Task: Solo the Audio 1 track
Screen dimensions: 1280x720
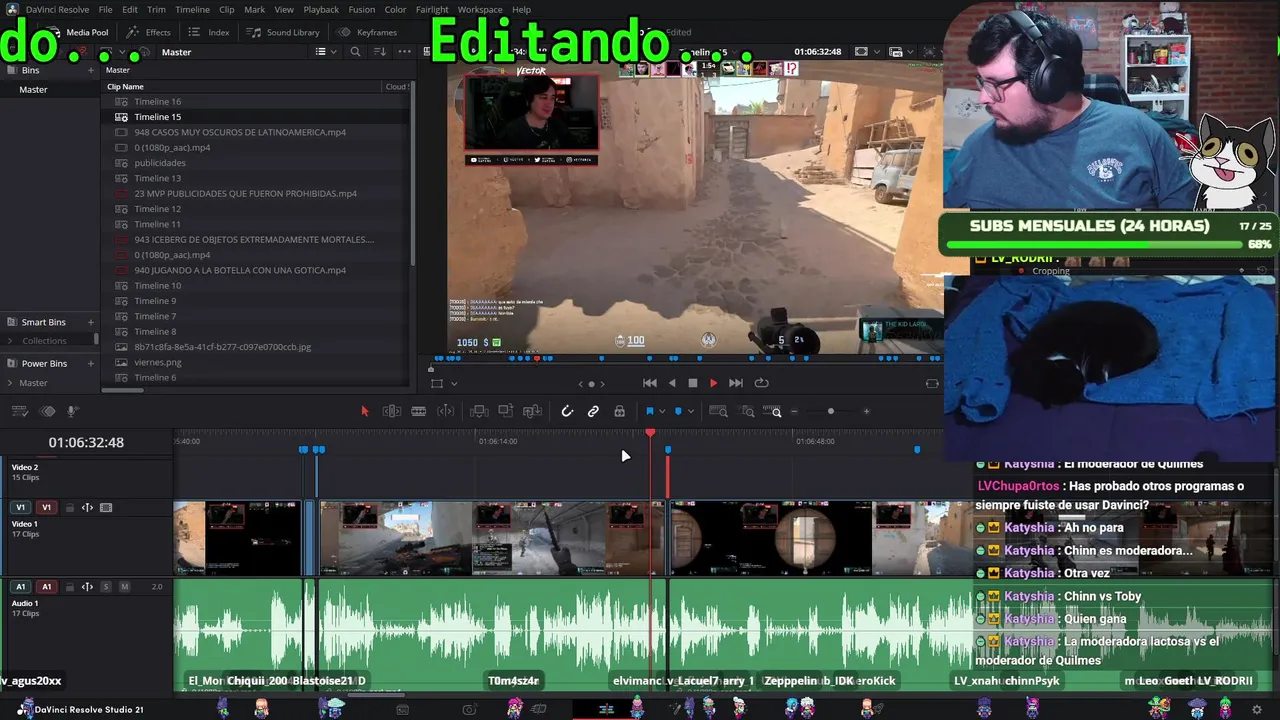Action: point(106,587)
